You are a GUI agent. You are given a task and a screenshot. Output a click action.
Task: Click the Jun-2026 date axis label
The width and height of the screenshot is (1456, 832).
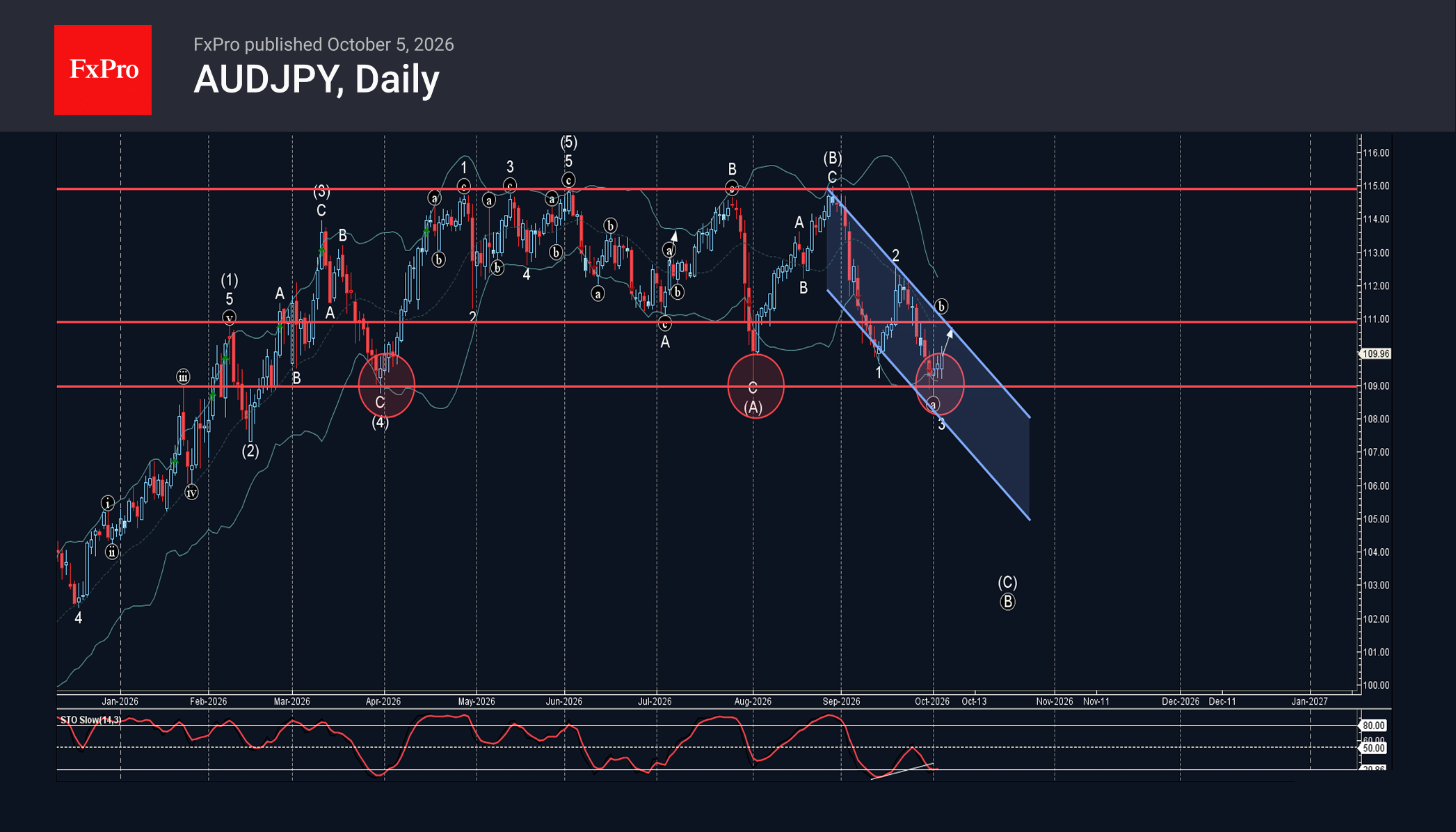point(563,701)
